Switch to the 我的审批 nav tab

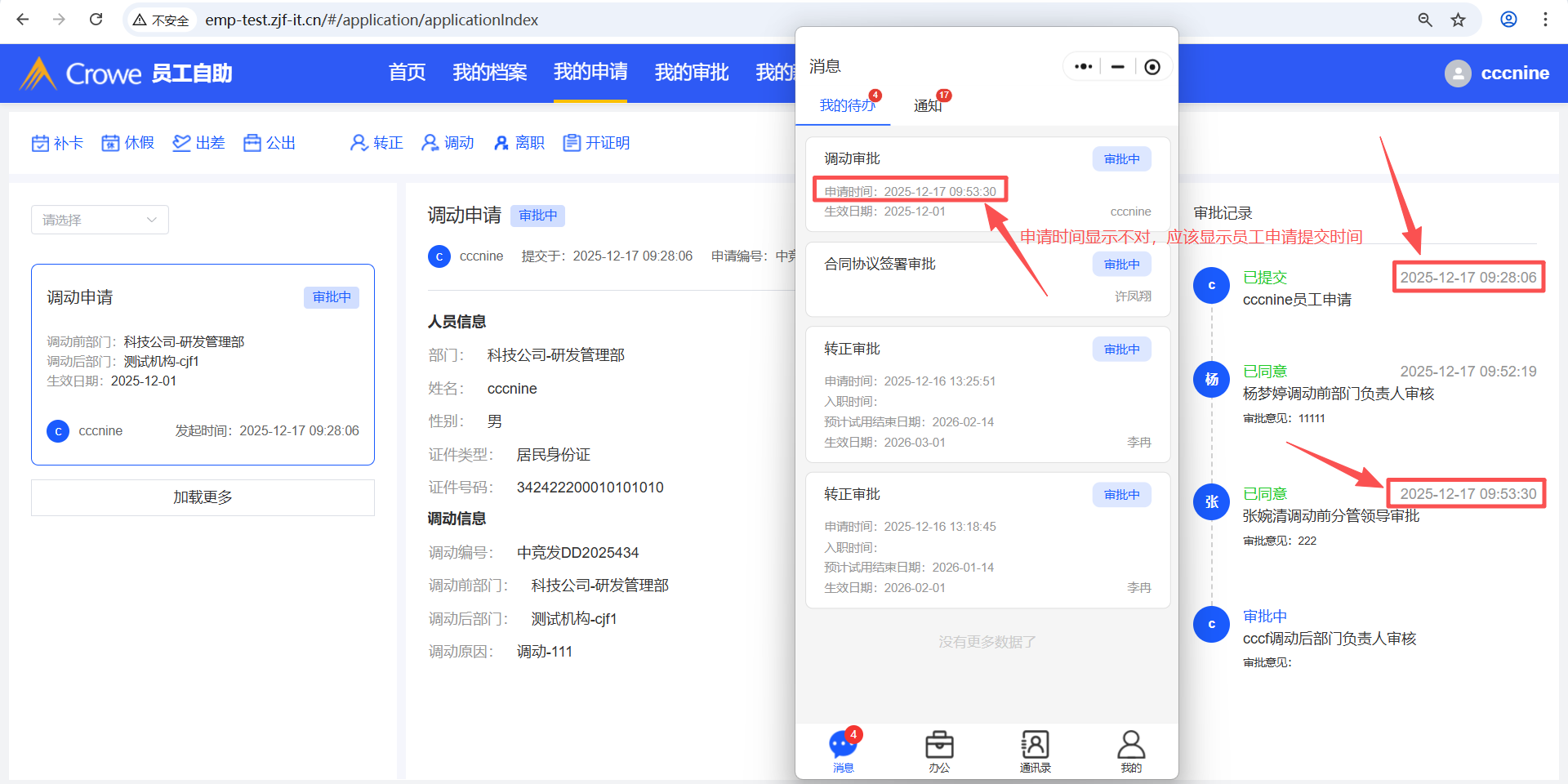coord(692,73)
